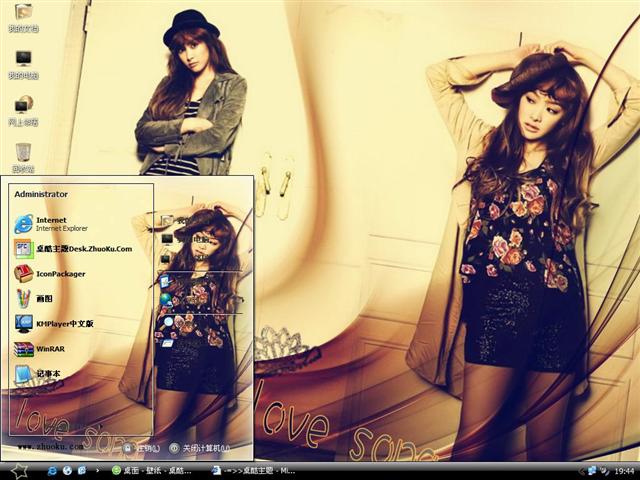The height and width of the screenshot is (480, 640).
Task: Open 桌酷主题Desk.ZhuoKu.Com start menu entry
Action: click(73, 249)
